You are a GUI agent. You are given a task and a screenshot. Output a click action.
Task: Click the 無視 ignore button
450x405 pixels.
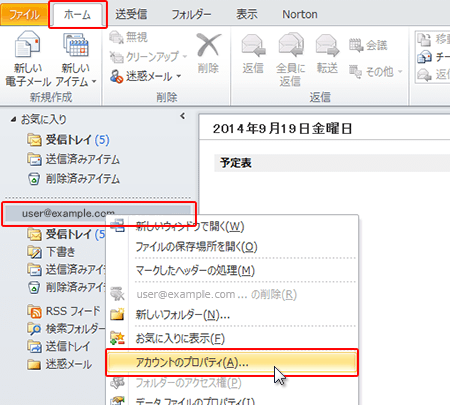(129, 37)
